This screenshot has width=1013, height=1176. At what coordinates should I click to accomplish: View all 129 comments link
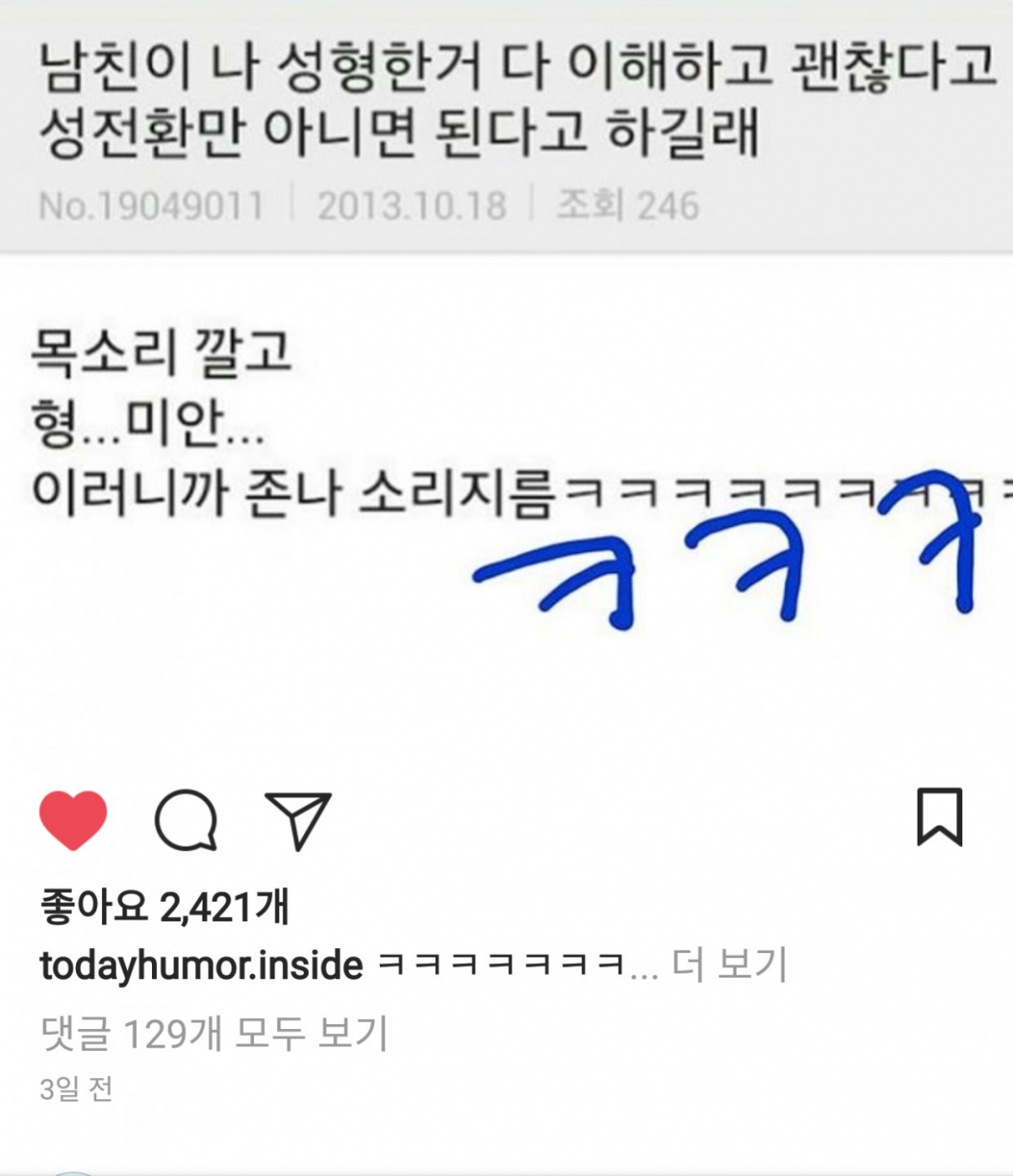(x=214, y=1032)
